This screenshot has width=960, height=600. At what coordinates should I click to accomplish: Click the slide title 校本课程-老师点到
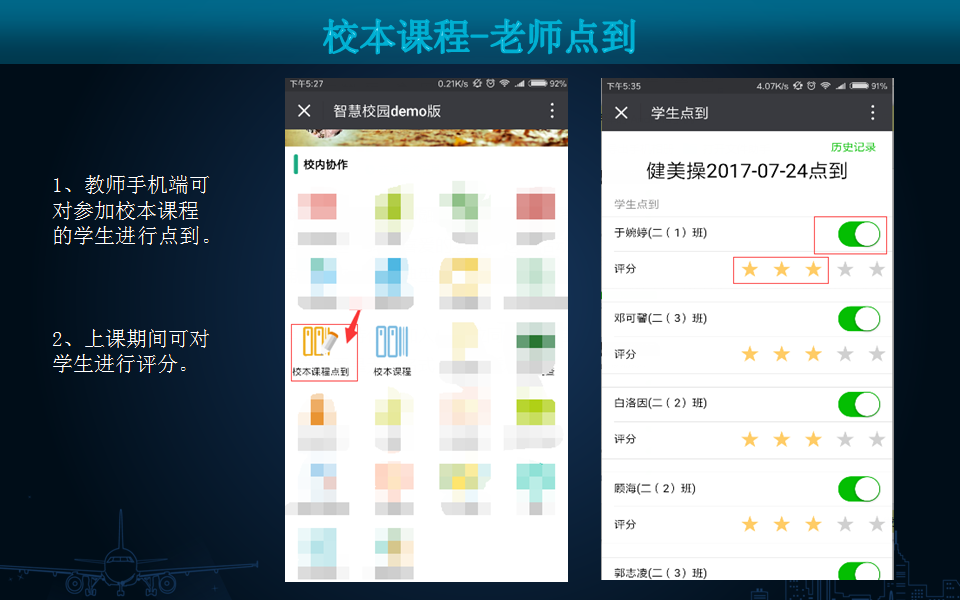479,36
